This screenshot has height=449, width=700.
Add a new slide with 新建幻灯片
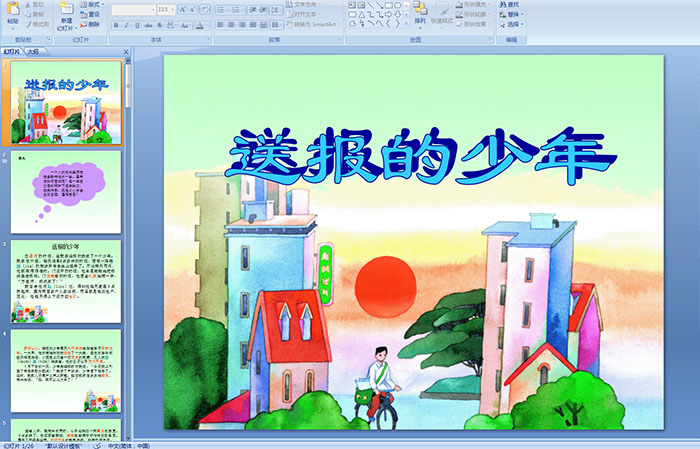(x=67, y=17)
